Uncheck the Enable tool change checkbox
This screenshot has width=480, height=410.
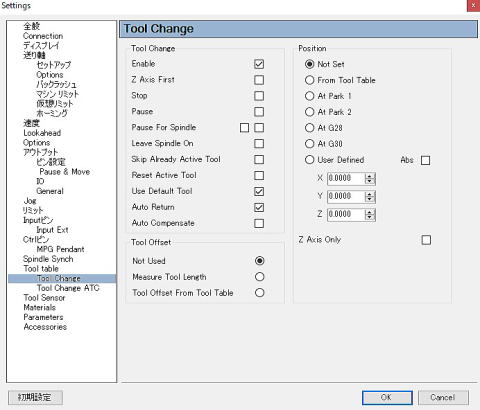[259, 64]
